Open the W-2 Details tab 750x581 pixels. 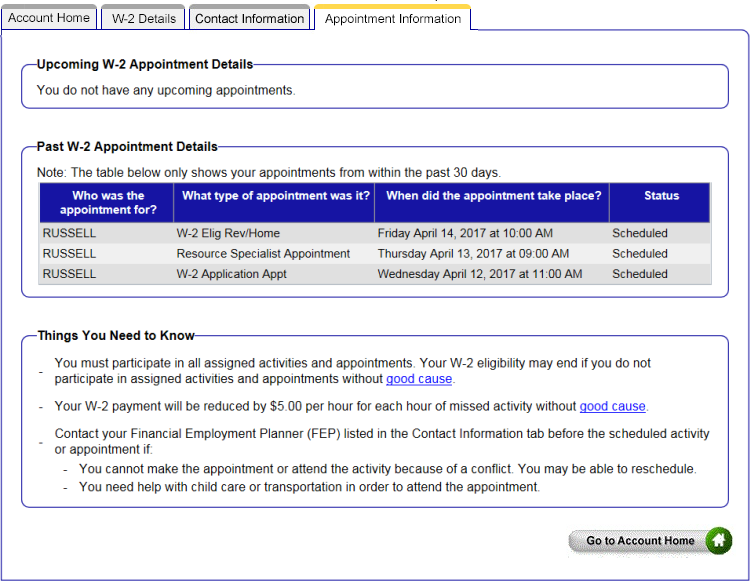pyautogui.click(x=143, y=18)
